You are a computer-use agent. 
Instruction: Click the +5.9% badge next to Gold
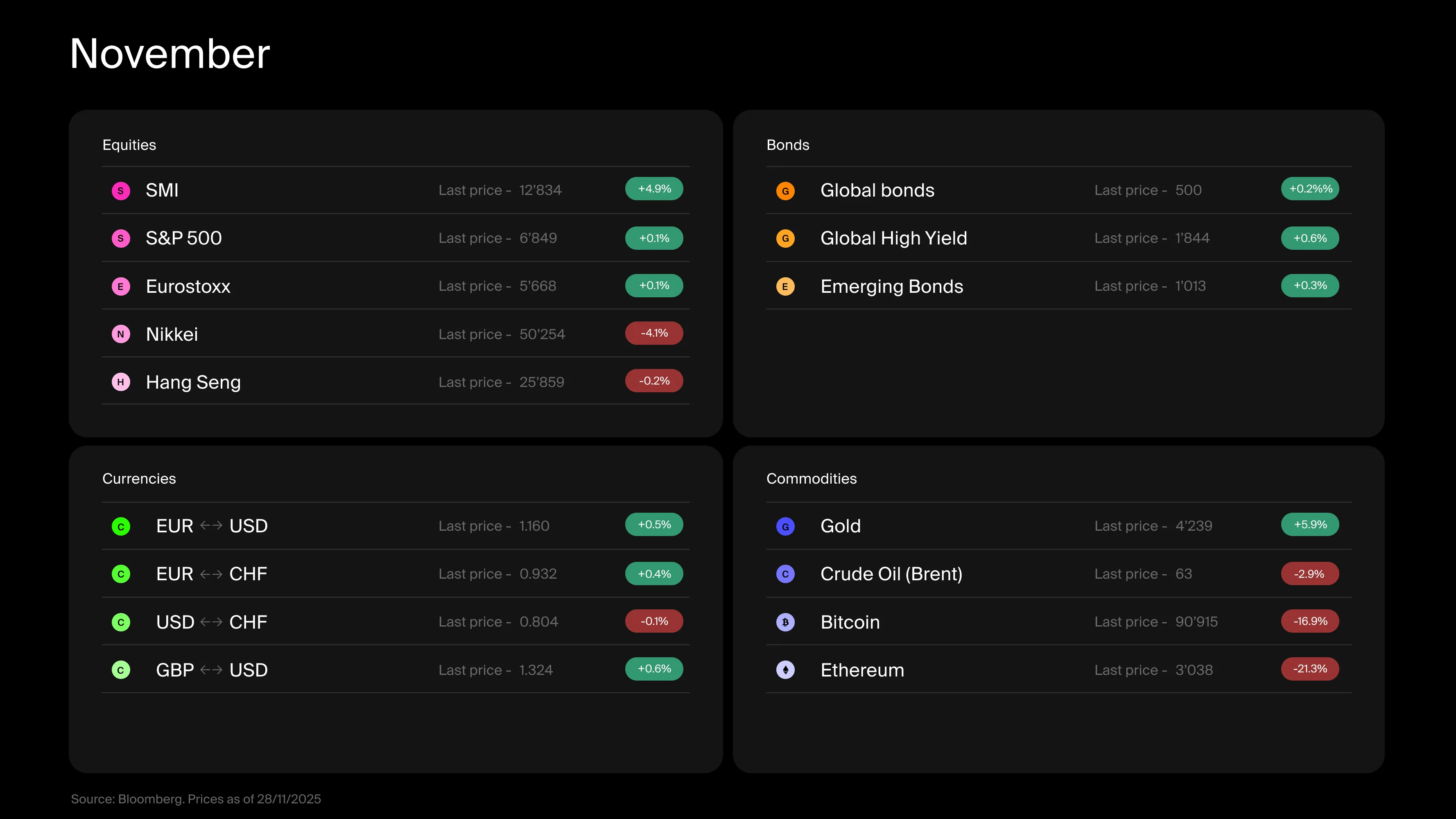coord(1309,525)
